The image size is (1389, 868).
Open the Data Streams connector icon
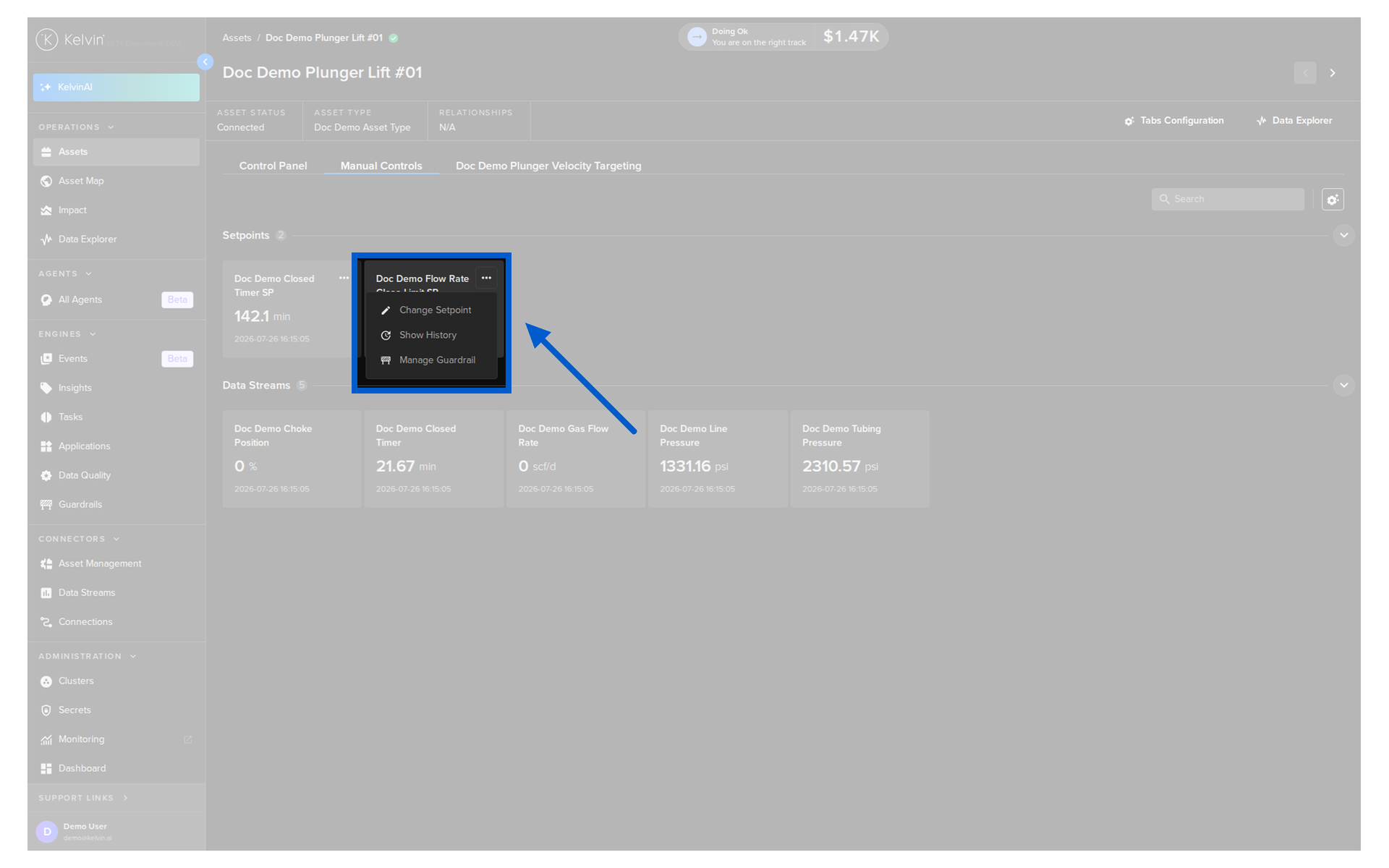coord(46,593)
